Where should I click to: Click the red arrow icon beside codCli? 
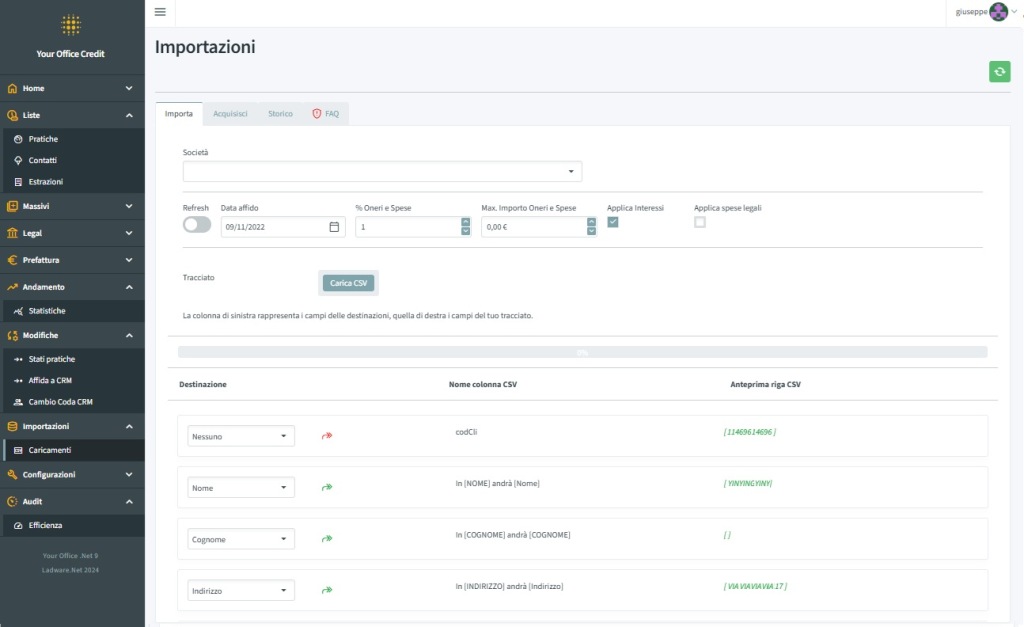coord(327,436)
